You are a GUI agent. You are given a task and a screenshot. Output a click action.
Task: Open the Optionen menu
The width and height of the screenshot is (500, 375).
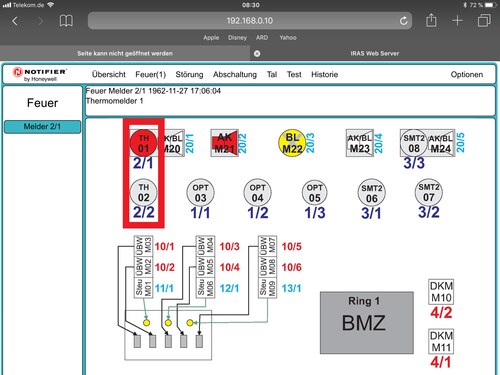[x=467, y=74]
